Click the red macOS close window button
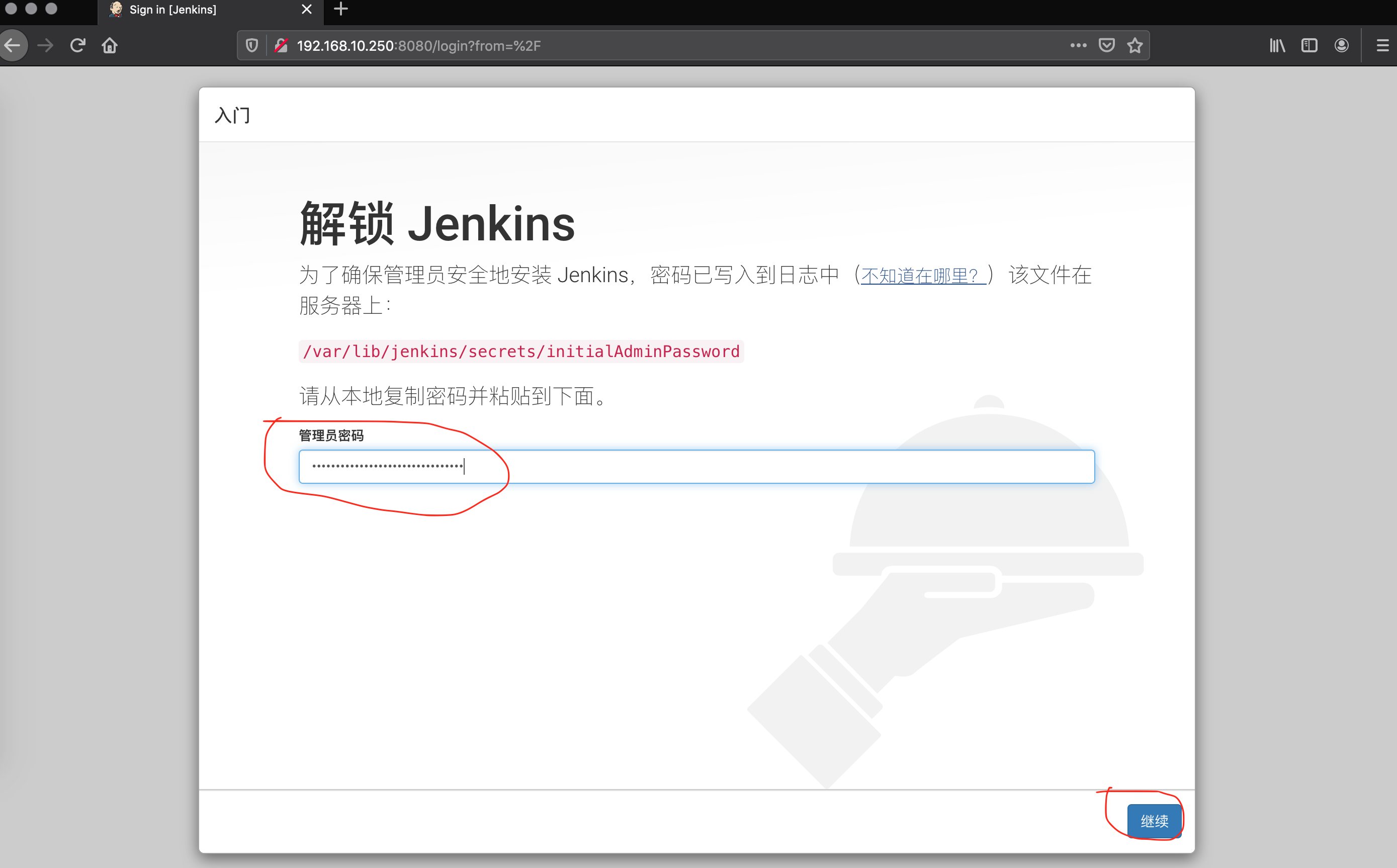 click(x=11, y=9)
